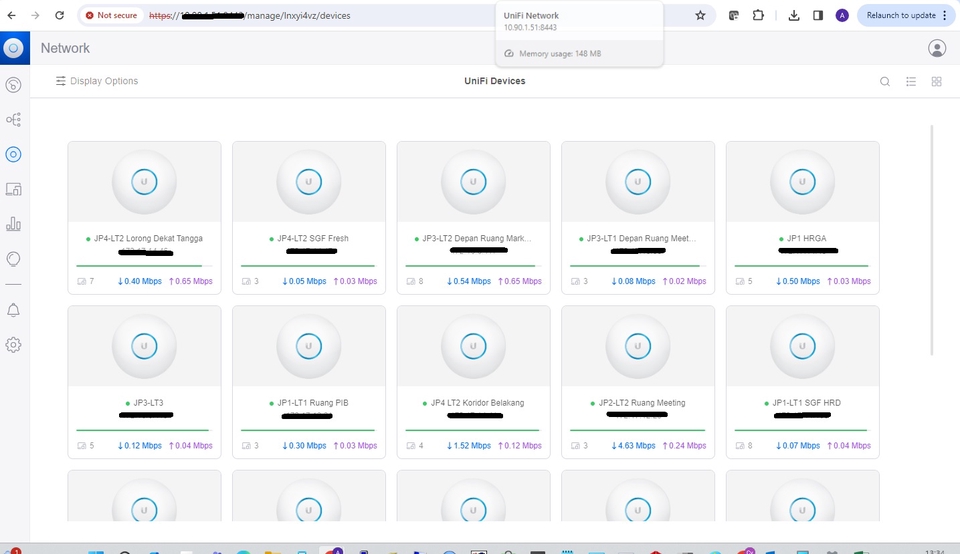Click the 0.40 Mbps download value
Screen dimensions: 960x554
140,281
